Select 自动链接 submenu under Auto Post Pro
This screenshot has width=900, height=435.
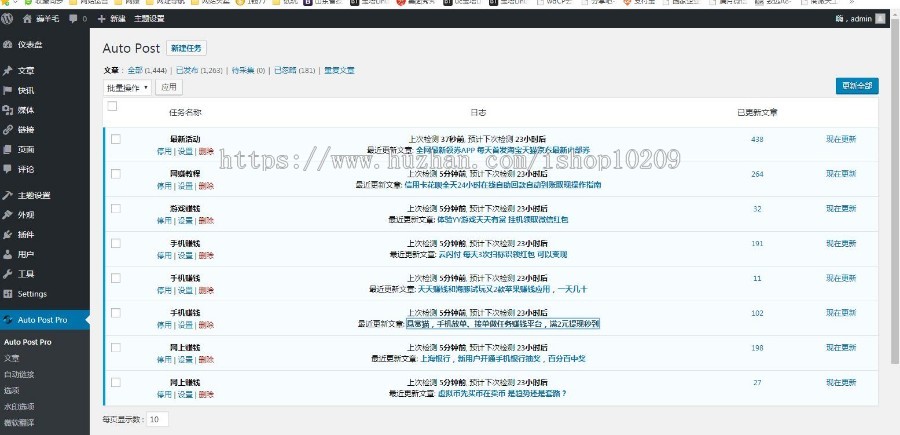pos(18,373)
